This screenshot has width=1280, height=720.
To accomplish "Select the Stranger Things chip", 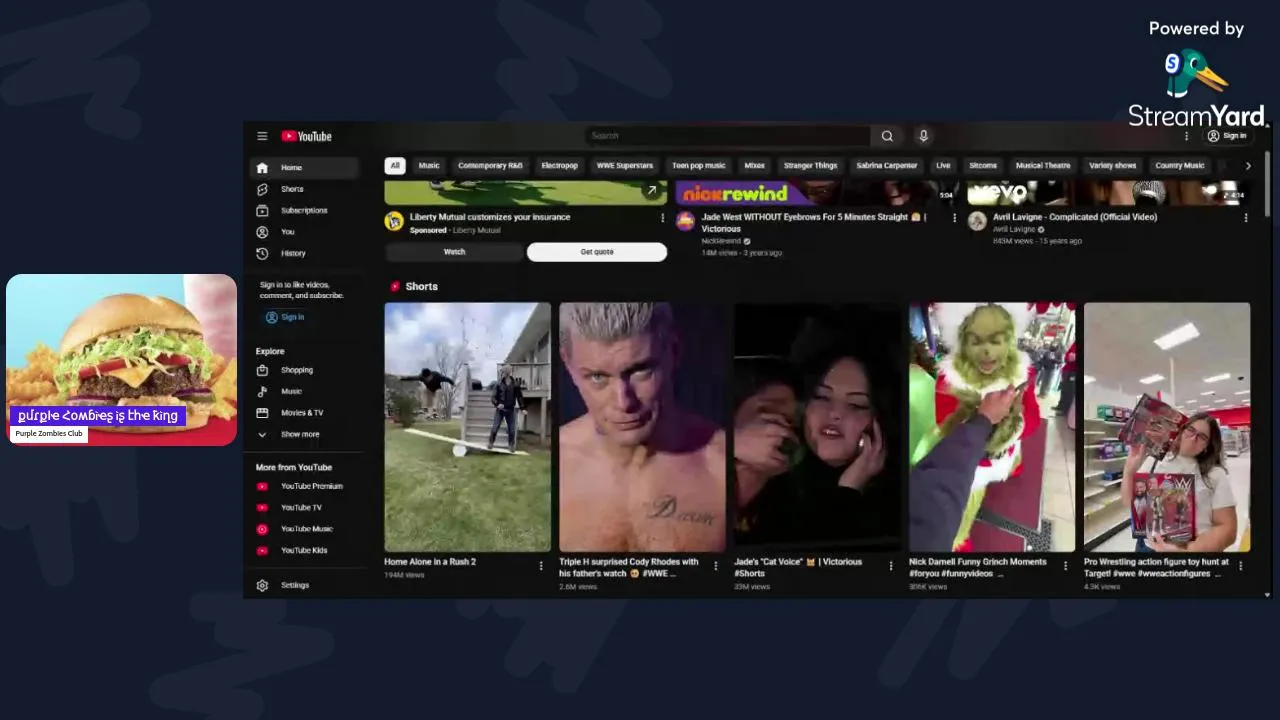I will tap(811, 166).
